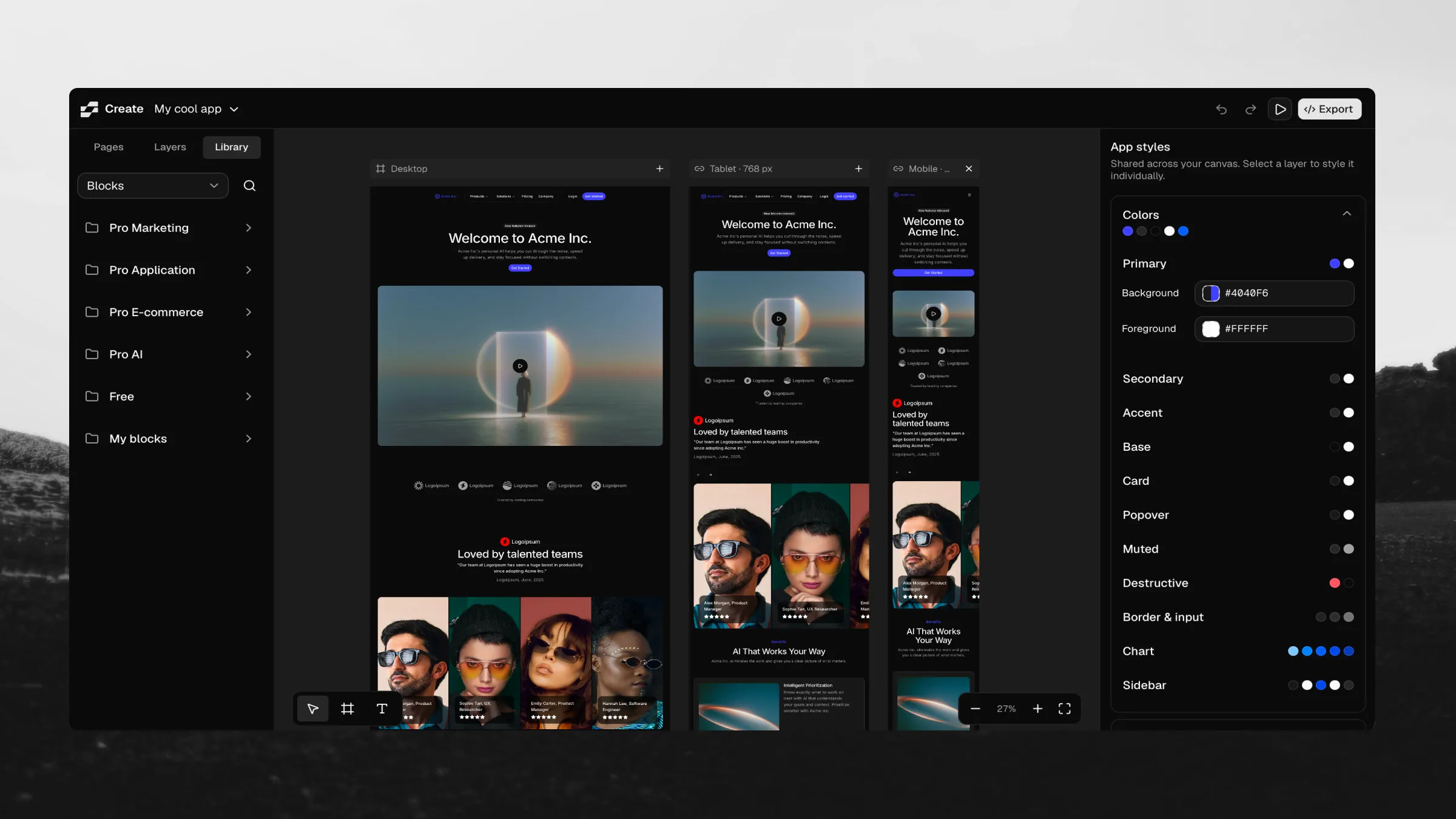Switch to the Layers tab

[x=170, y=147]
